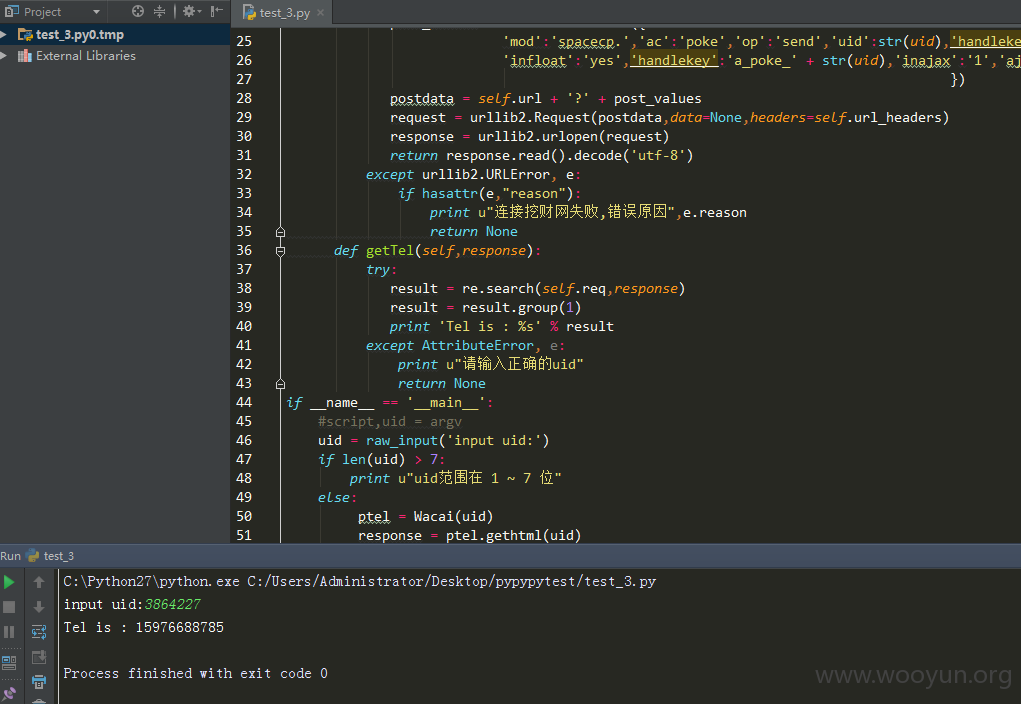Collapse the getTel function at line 36

pos(280,251)
